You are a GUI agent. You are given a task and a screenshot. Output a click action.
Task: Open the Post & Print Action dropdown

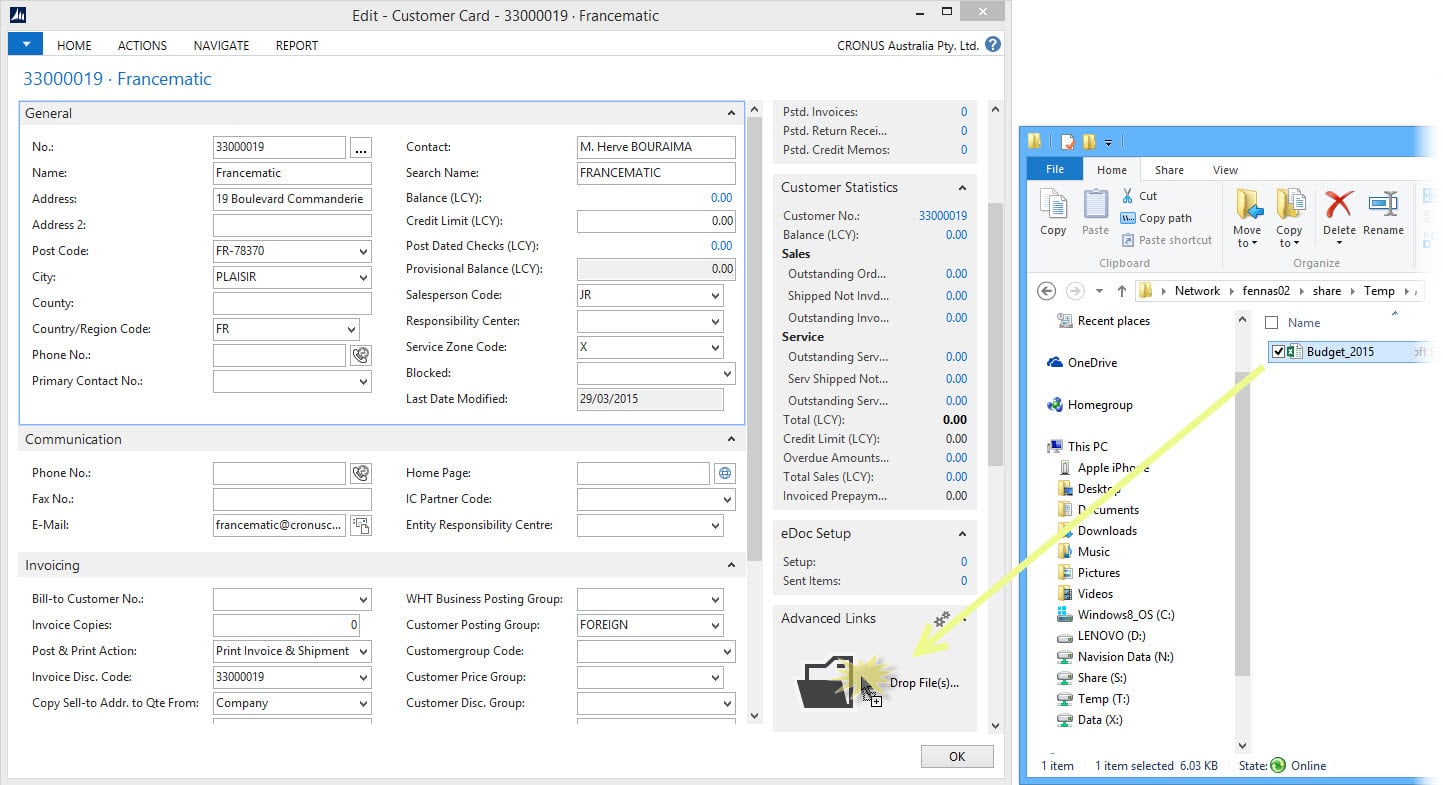[362, 651]
